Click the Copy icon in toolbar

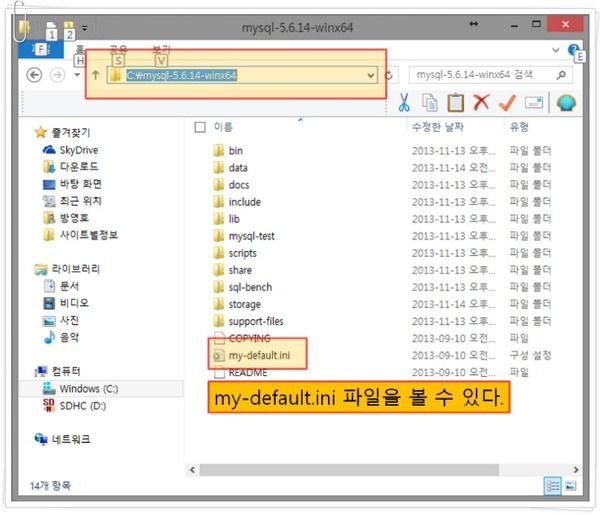tap(430, 103)
